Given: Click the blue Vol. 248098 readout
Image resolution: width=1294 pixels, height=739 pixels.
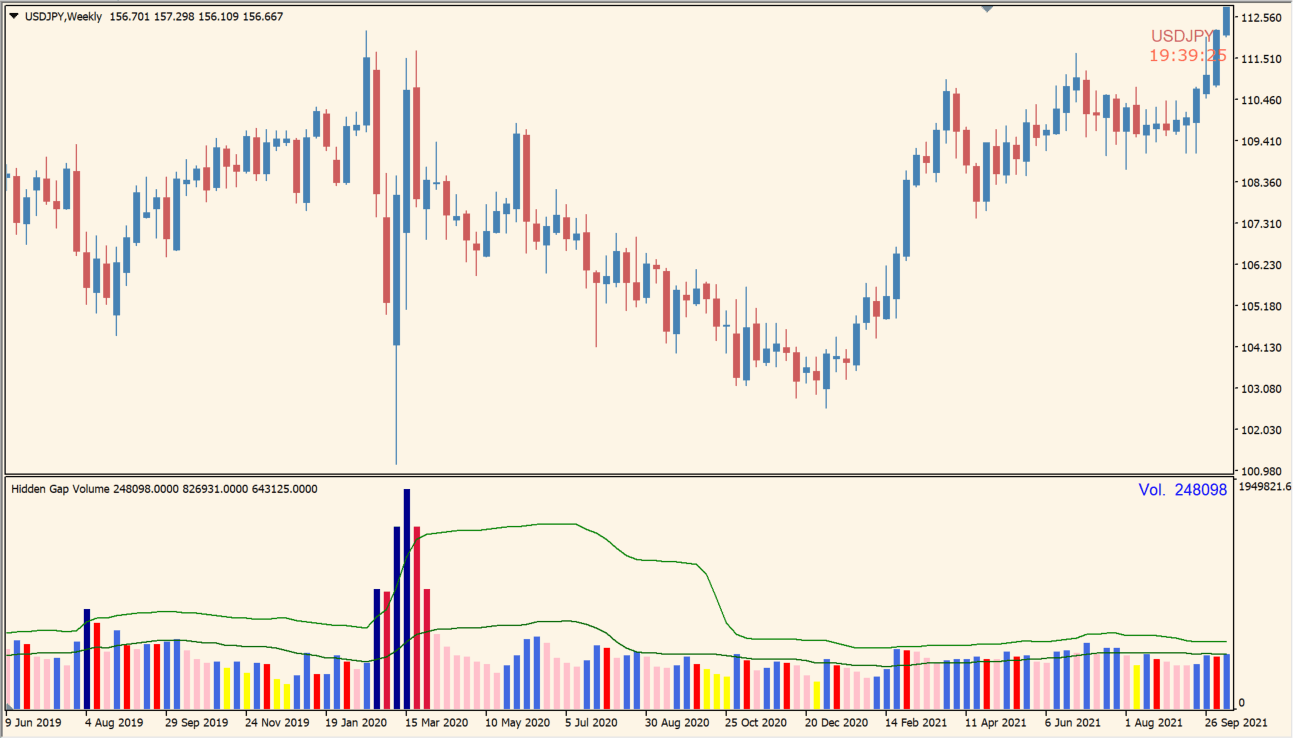Looking at the screenshot, I should tap(1182, 490).
